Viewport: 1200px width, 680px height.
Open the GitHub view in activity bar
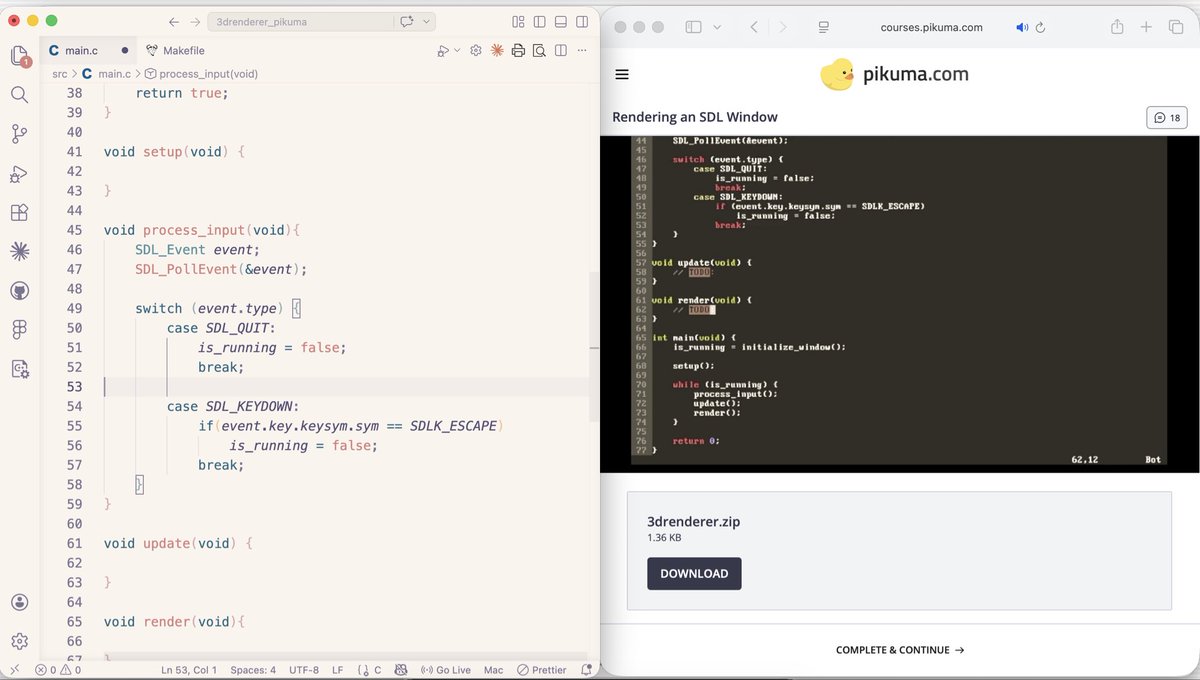(19, 291)
